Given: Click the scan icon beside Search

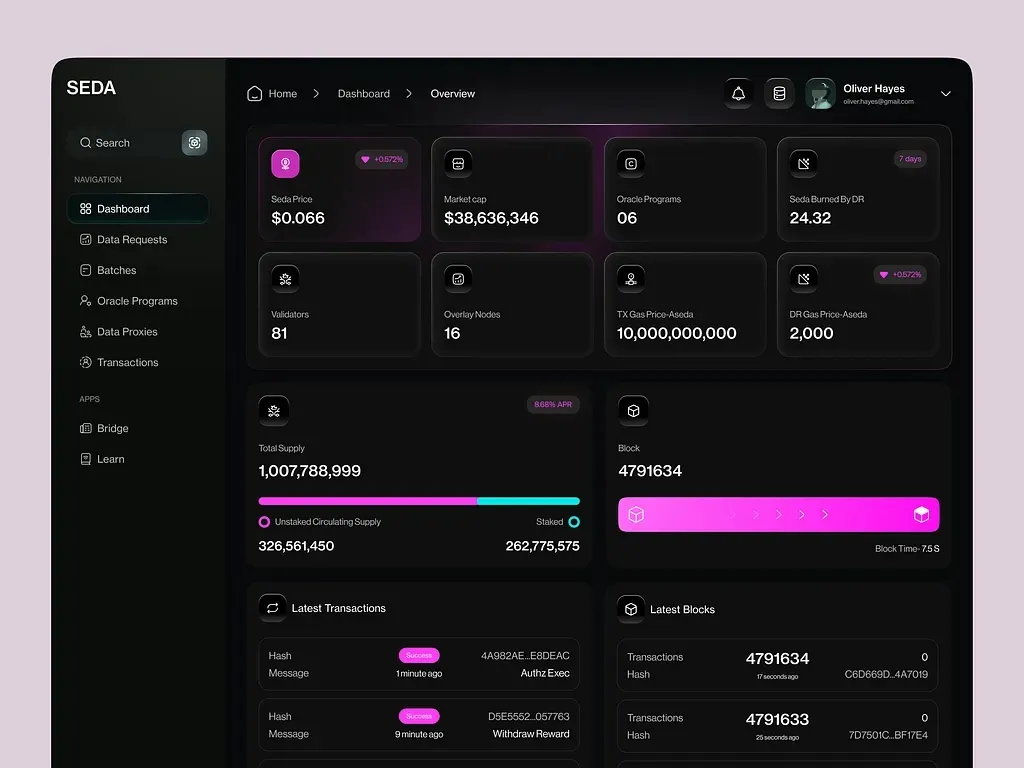Looking at the screenshot, I should pyautogui.click(x=194, y=142).
